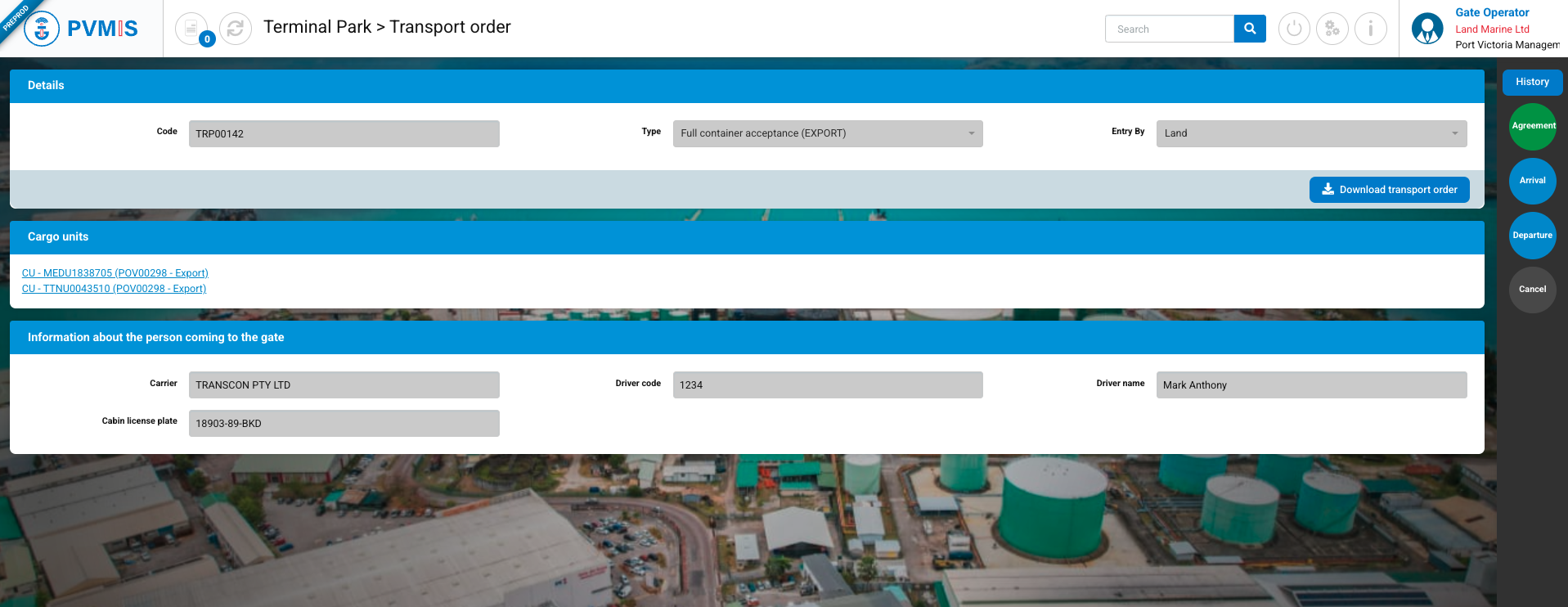Select the Agreement status circle
The height and width of the screenshot is (607, 1568).
coord(1532,126)
